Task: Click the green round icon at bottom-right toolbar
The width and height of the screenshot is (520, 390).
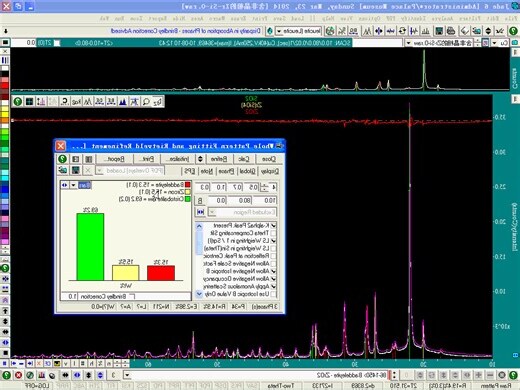Action: tap(513, 375)
